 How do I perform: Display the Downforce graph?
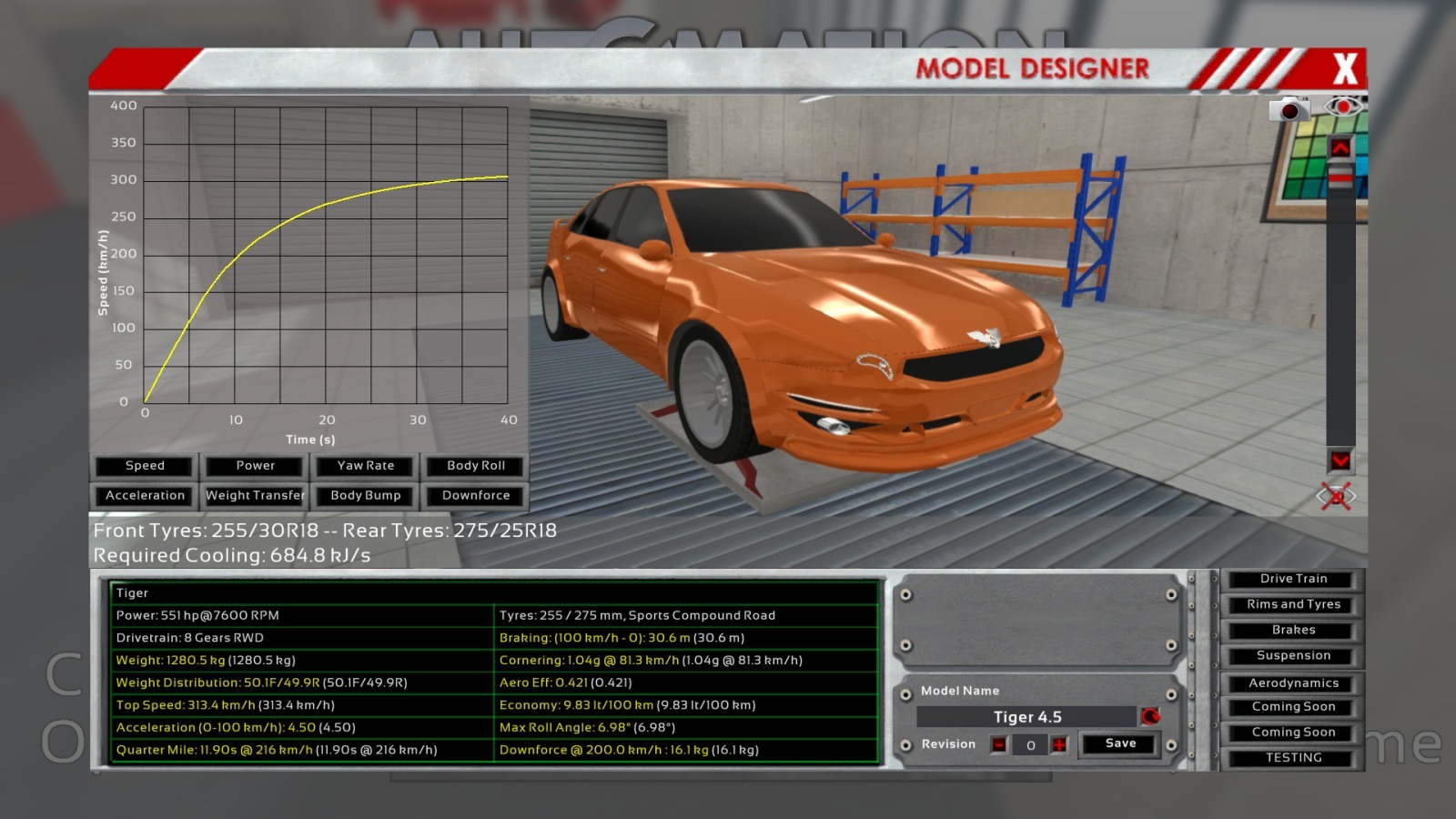[x=476, y=496]
